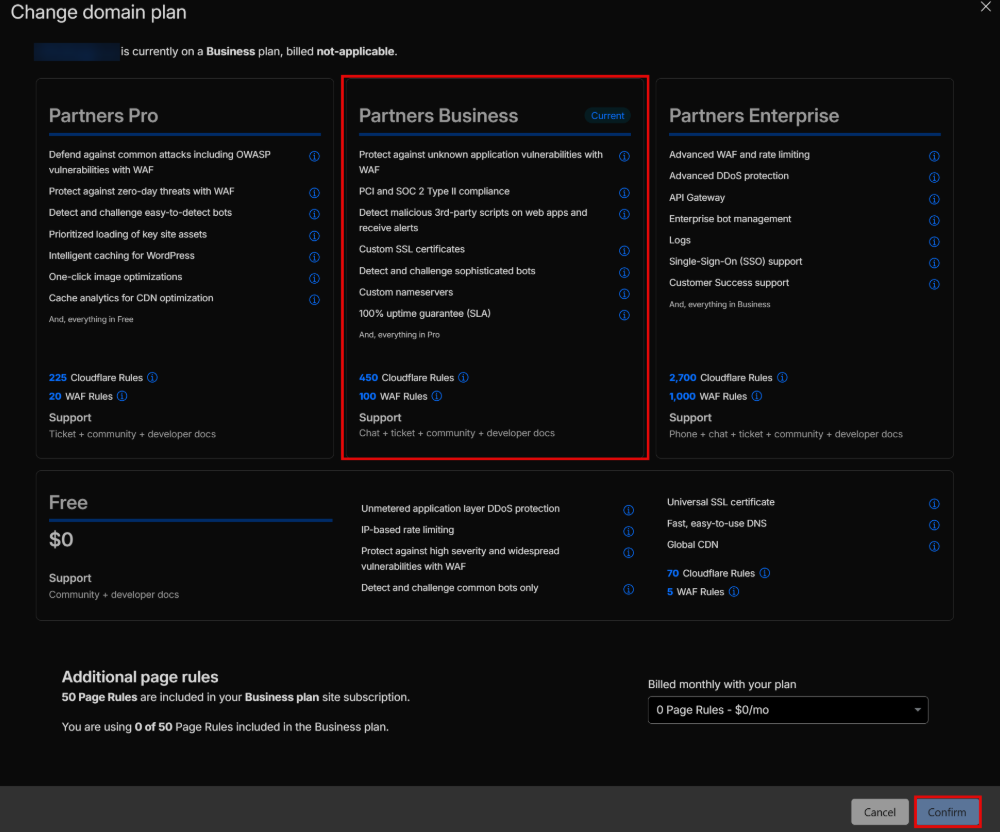This screenshot has width=1000, height=832.
Task: Show info for Single-Sign-On (SSO) support
Action: tap(934, 263)
